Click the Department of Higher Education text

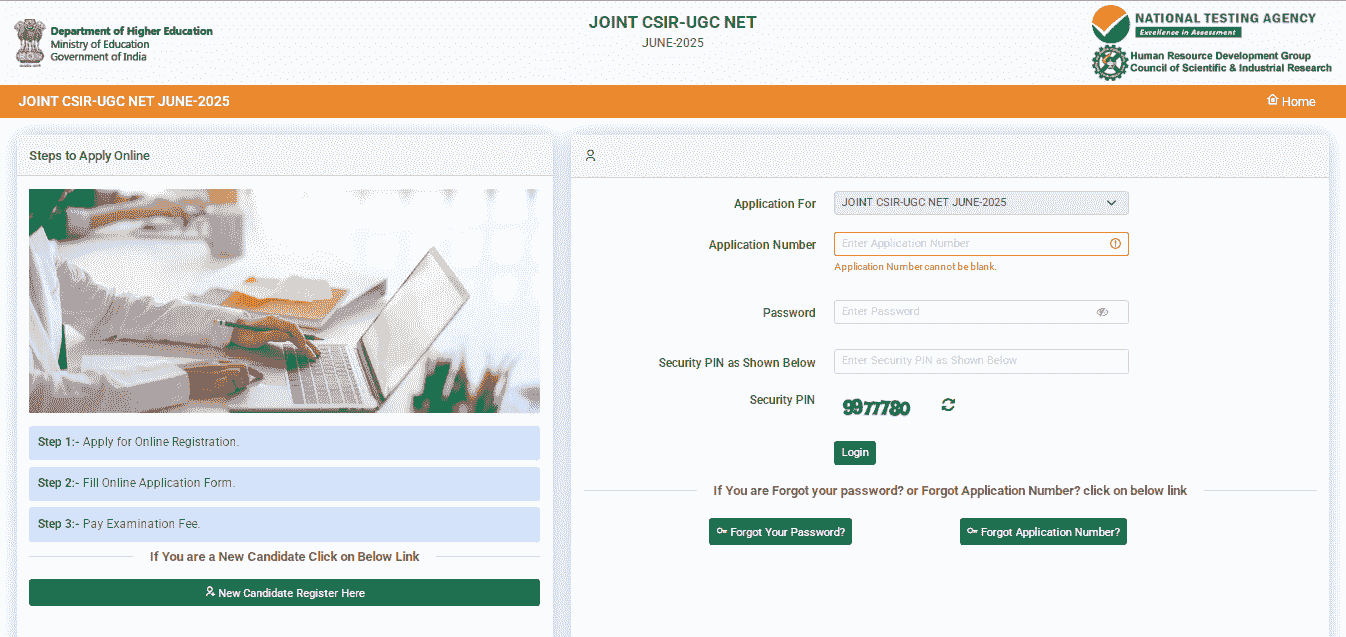(x=131, y=31)
